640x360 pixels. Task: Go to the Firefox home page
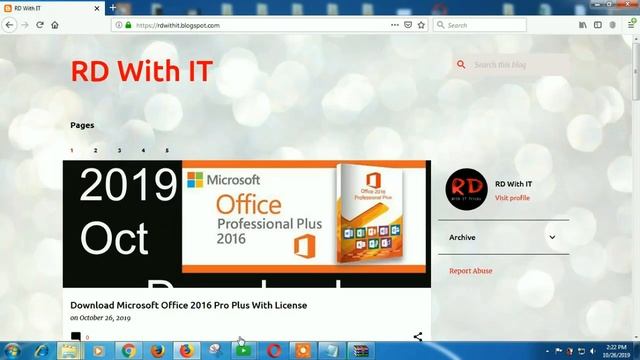55,25
